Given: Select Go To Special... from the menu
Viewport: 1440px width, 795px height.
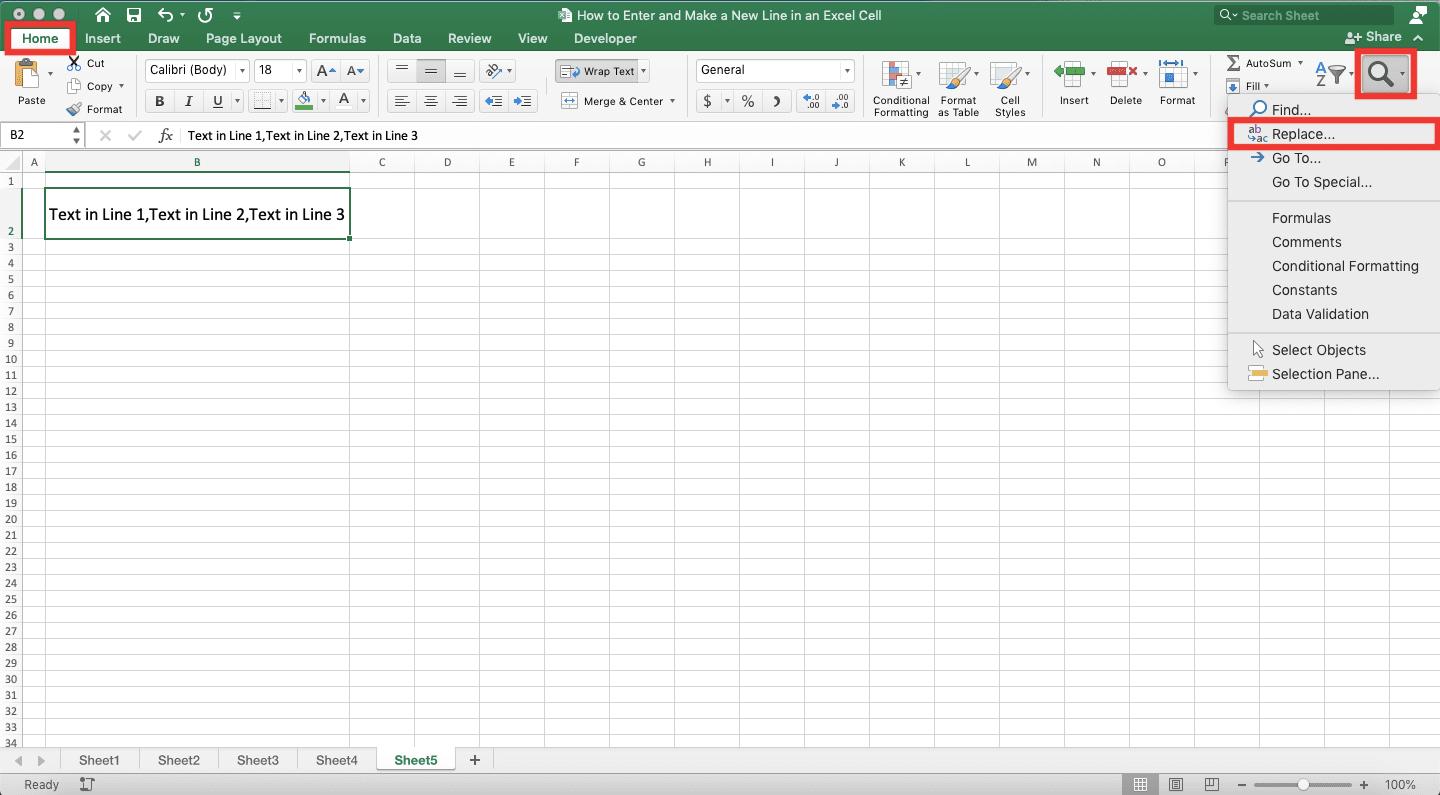Looking at the screenshot, I should 1321,182.
